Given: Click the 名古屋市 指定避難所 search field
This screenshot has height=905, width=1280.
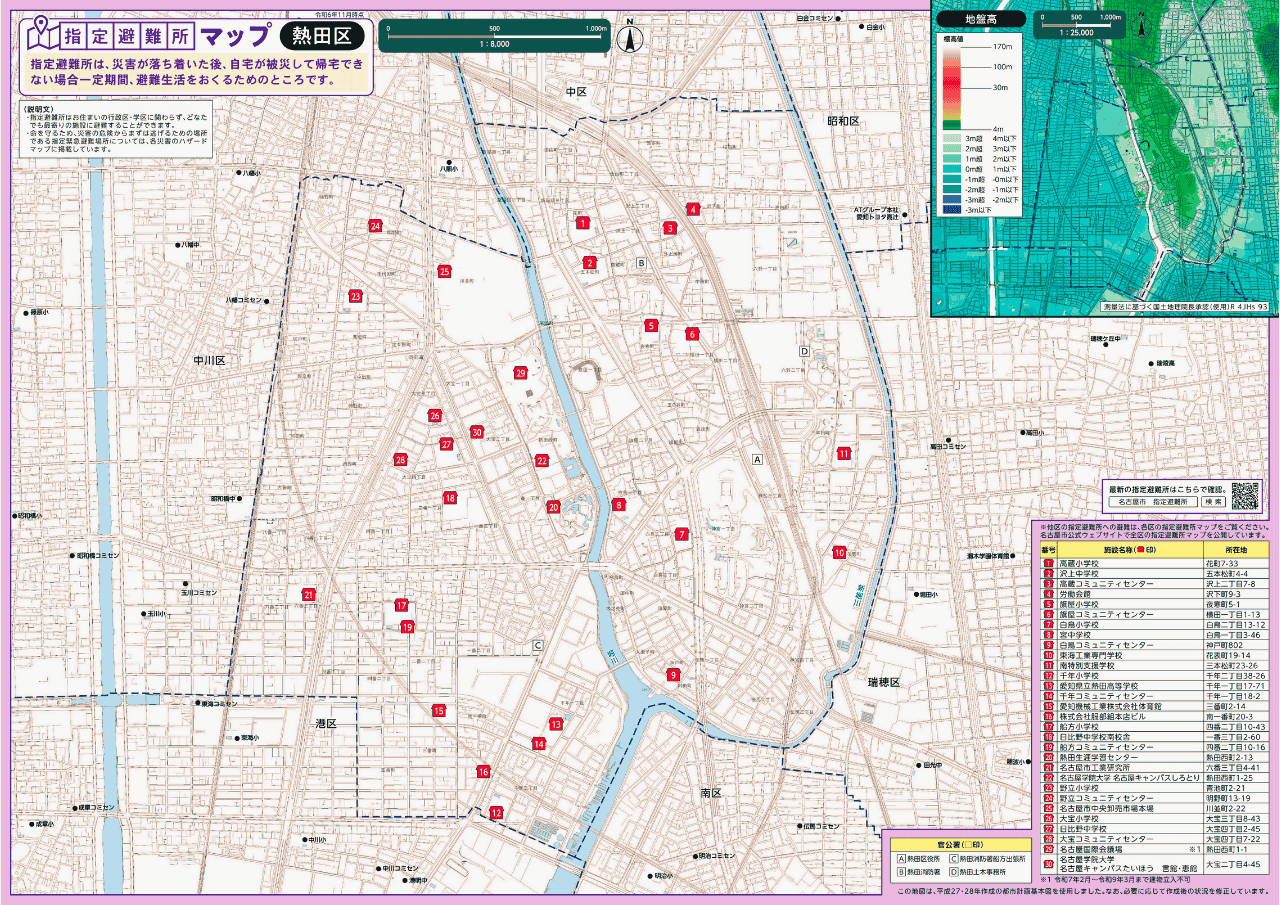Looking at the screenshot, I should [1155, 501].
